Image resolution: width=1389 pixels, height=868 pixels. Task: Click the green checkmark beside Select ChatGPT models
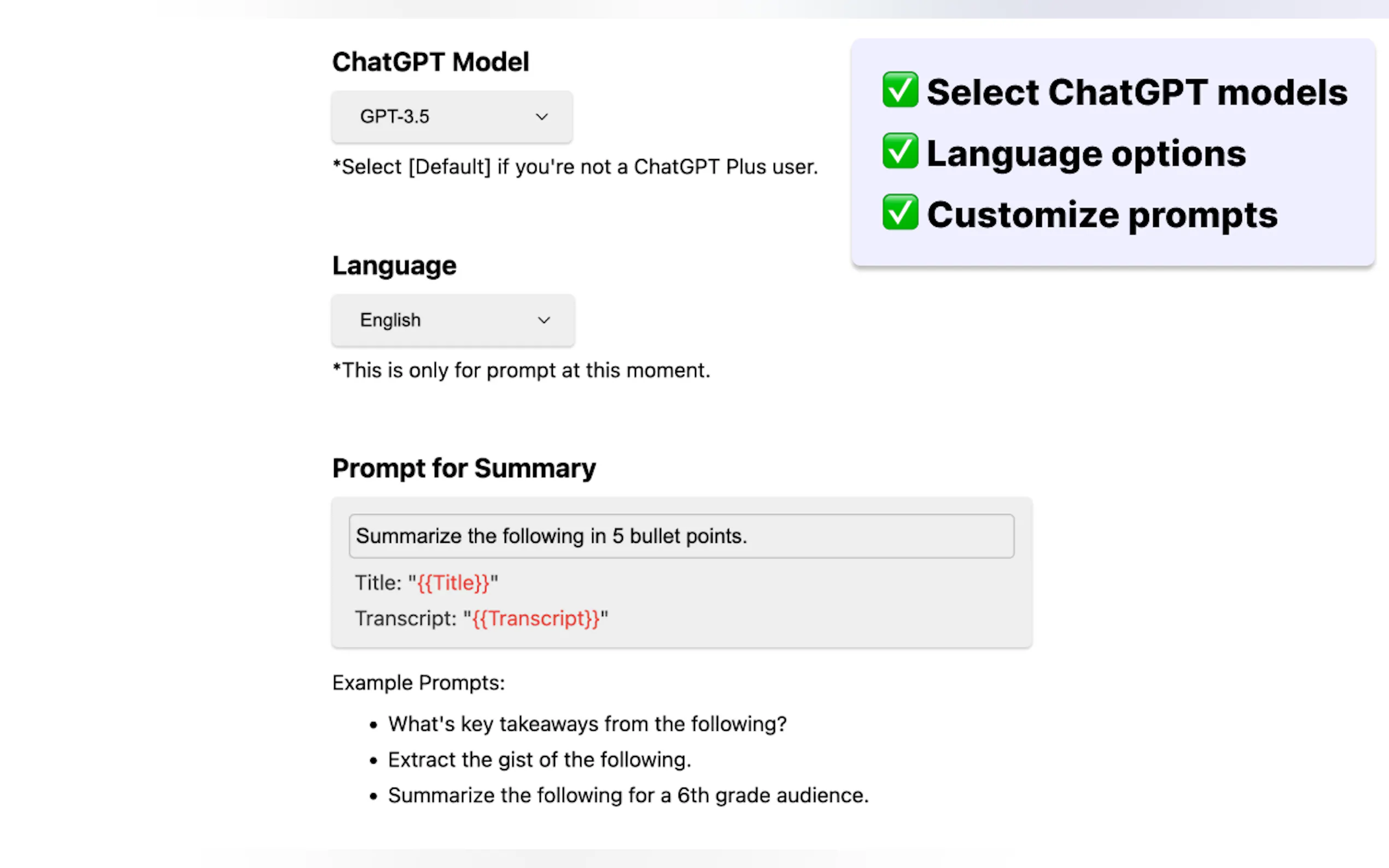pyautogui.click(x=899, y=91)
